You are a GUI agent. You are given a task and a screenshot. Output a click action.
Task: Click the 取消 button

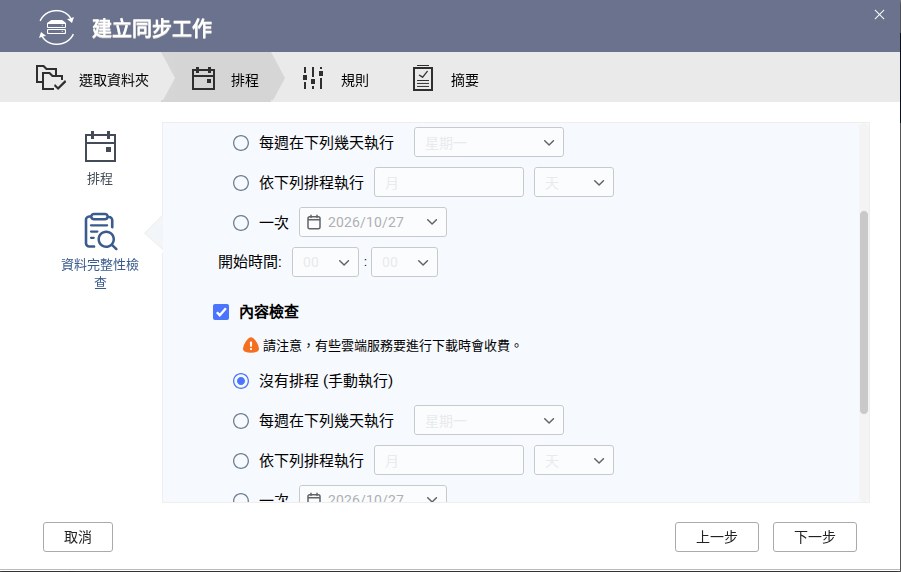(78, 537)
